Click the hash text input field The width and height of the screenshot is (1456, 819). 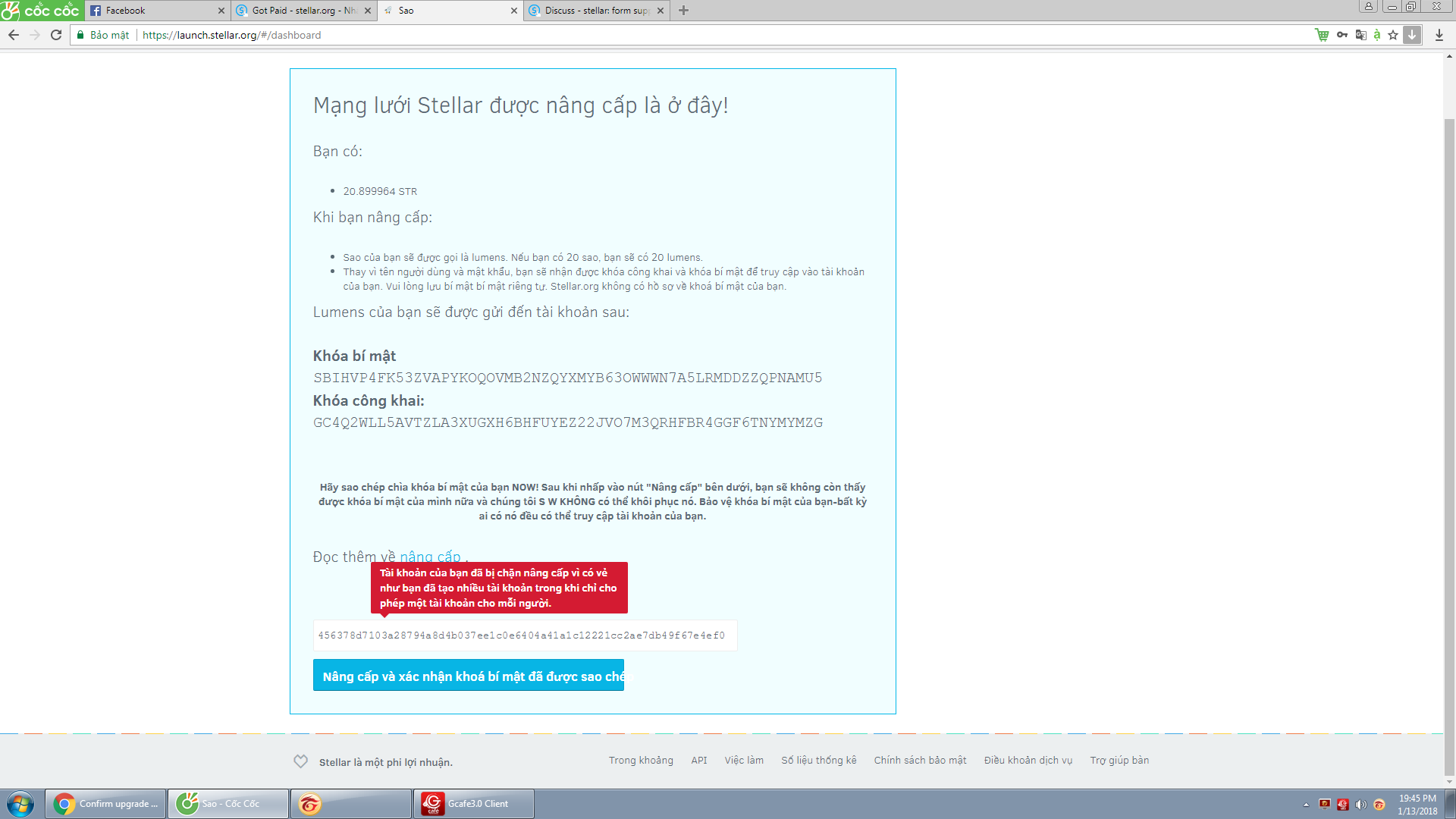[525, 635]
